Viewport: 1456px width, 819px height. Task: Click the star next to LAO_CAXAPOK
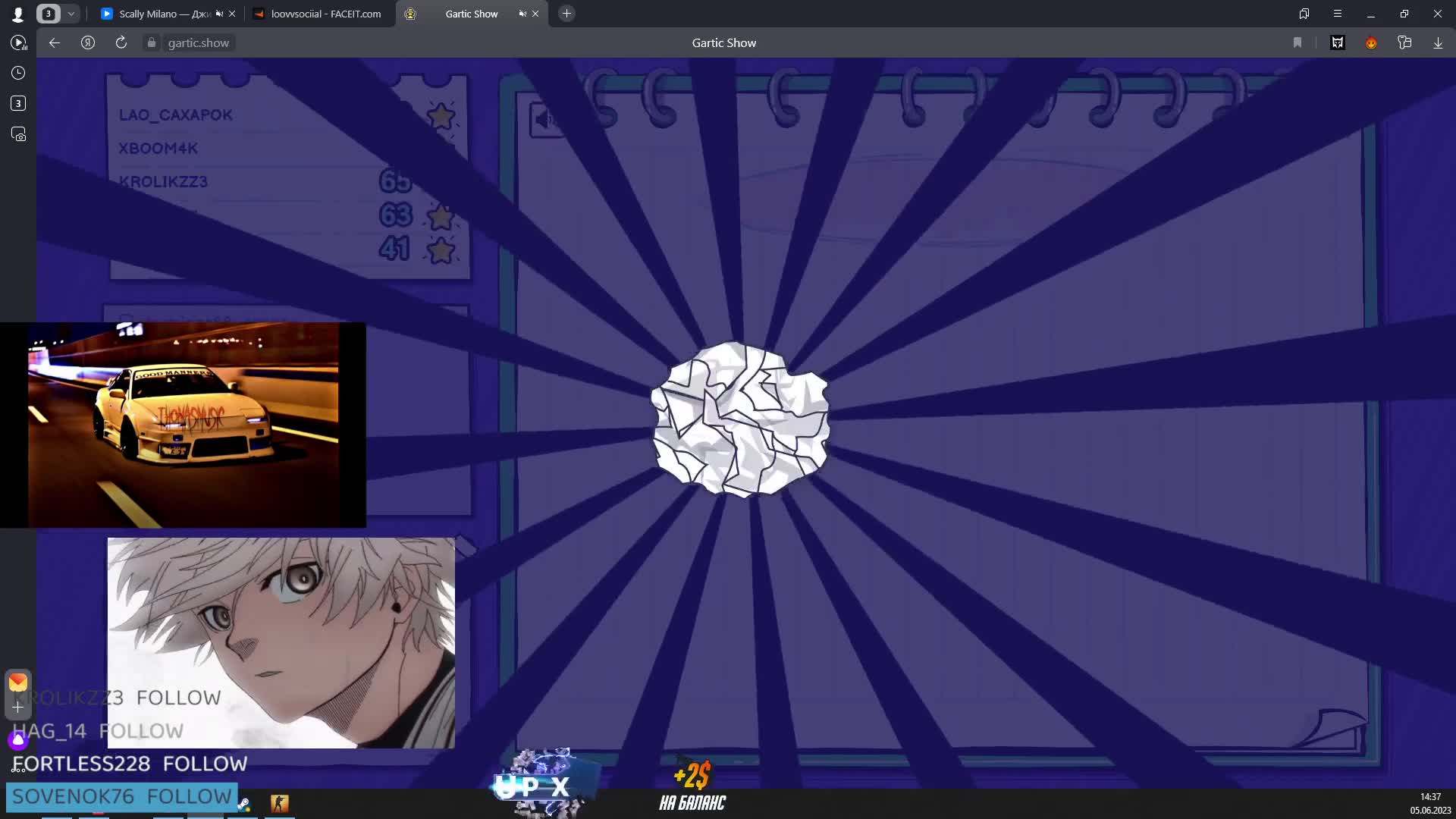point(441,116)
